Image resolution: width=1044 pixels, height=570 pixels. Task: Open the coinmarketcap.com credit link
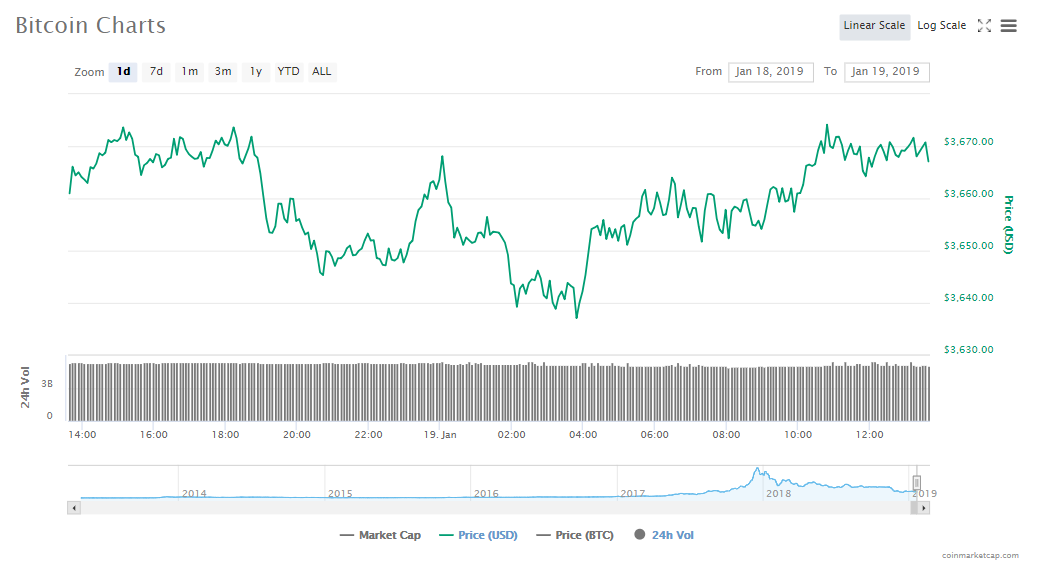980,555
